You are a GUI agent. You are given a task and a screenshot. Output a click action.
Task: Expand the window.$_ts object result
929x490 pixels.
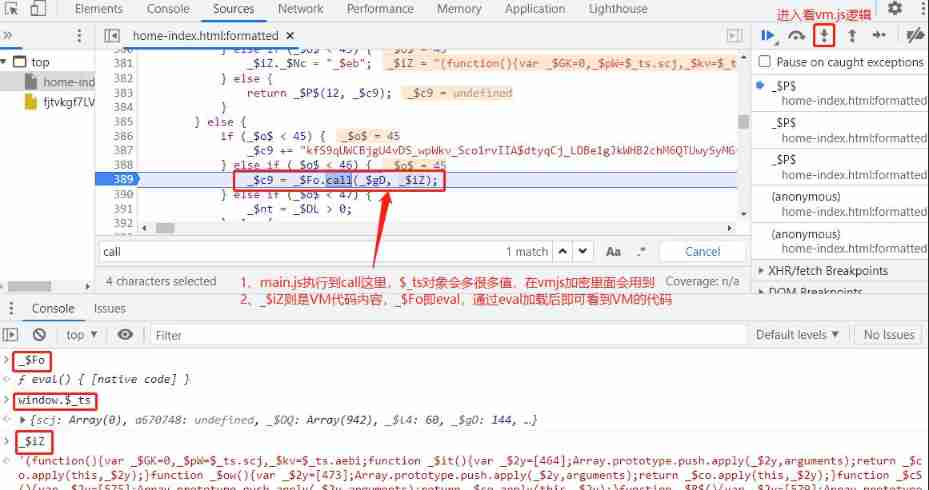click(x=23, y=420)
